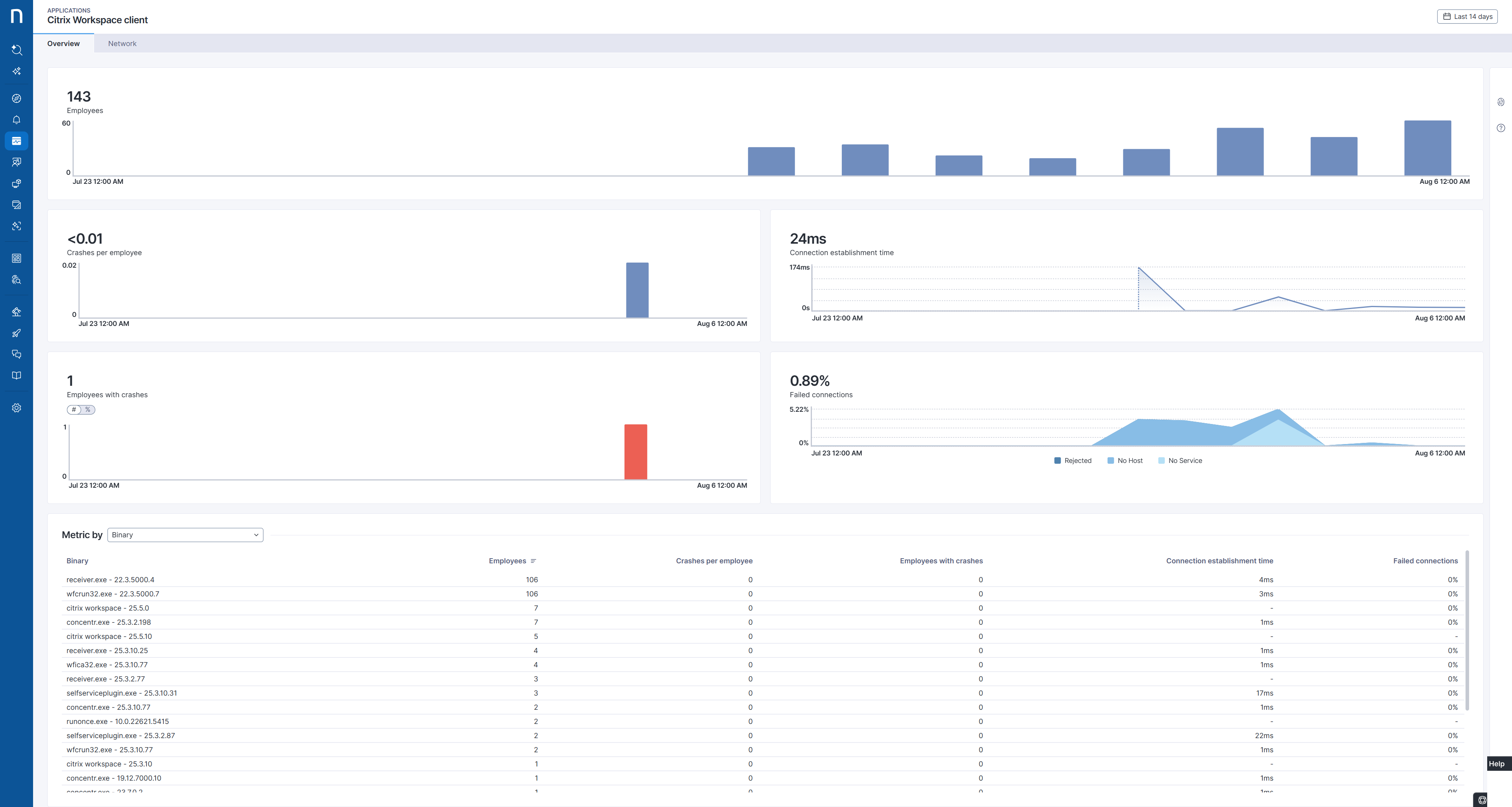Open the dashboards grid icon
Screen dimensions: 1512x807
click(17, 258)
